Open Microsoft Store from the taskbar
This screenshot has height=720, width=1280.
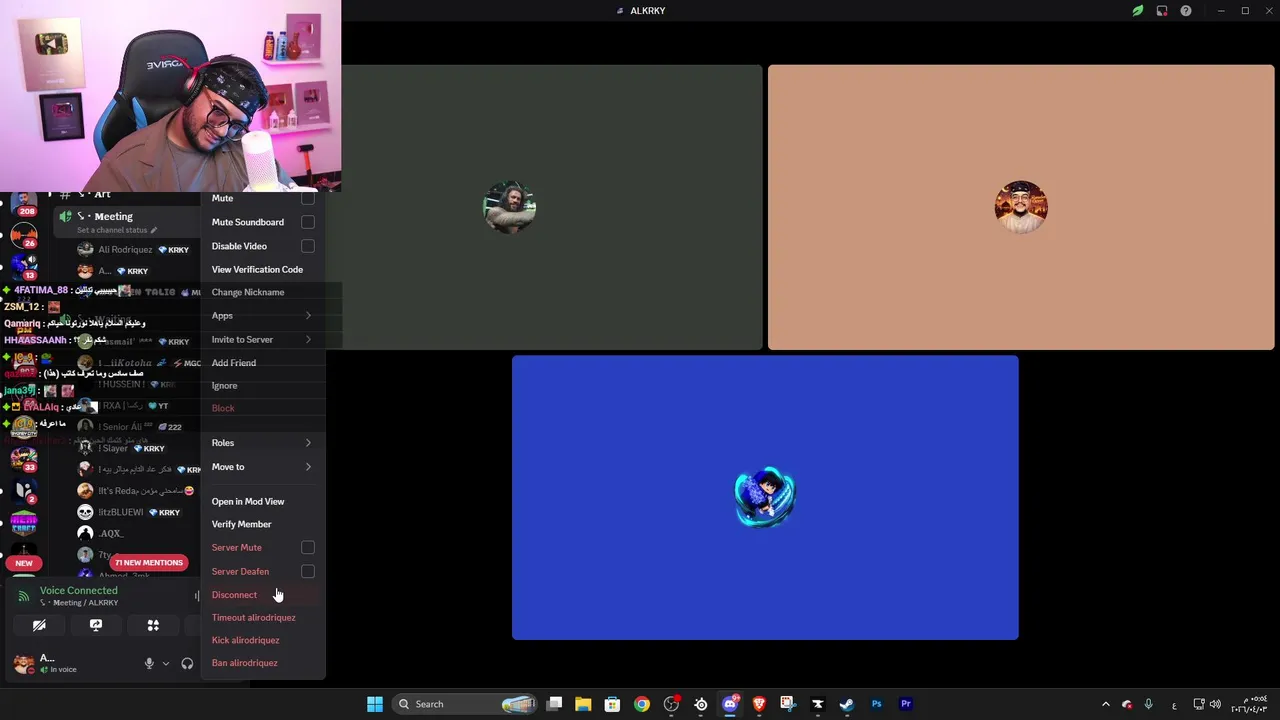click(612, 704)
